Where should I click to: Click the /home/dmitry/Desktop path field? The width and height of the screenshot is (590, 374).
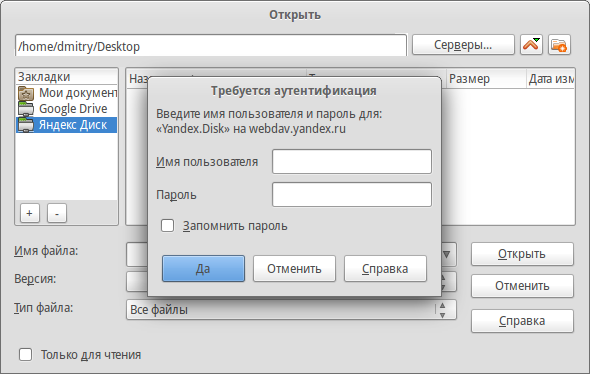pyautogui.click(x=211, y=46)
